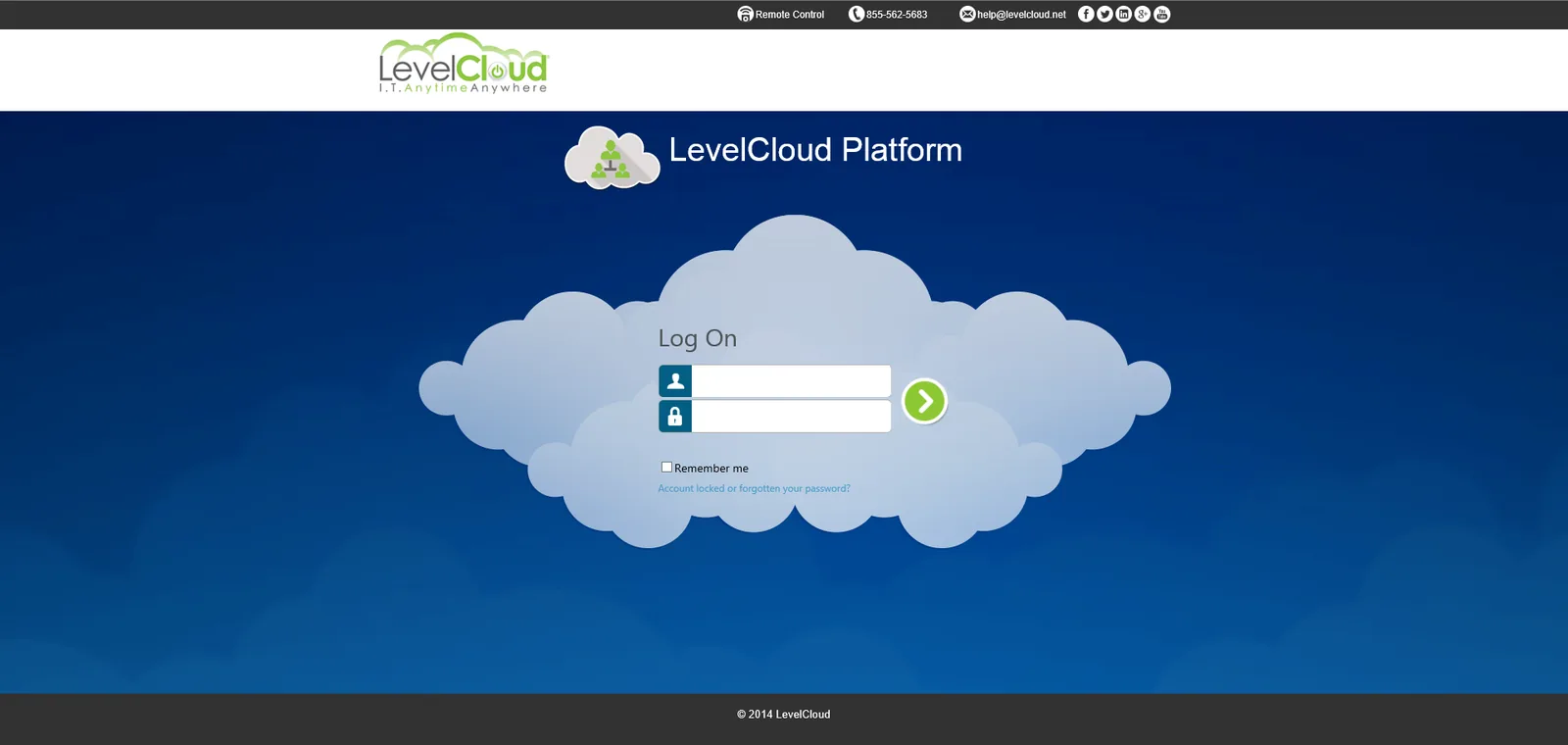Enable the Remember me checkbox
Viewport: 1568px width, 745px height.
coord(666,468)
